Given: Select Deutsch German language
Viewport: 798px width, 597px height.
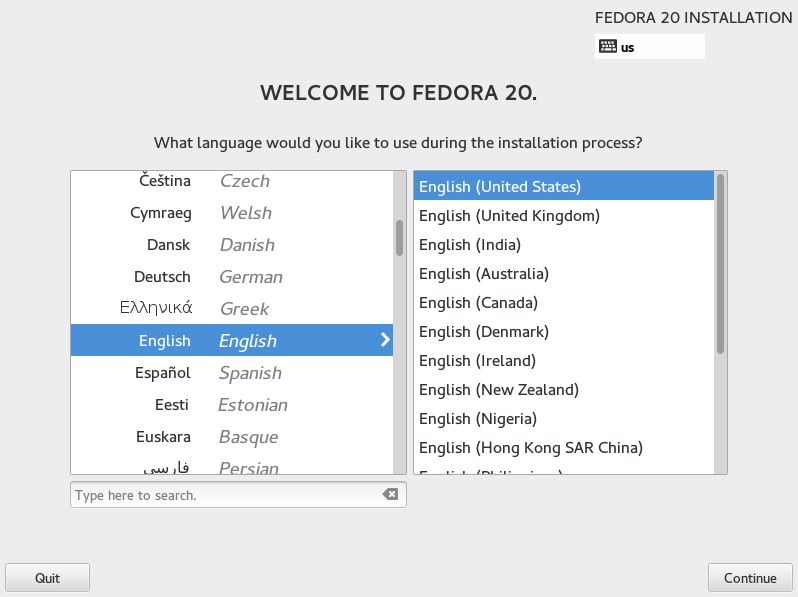Looking at the screenshot, I should (x=232, y=276).
